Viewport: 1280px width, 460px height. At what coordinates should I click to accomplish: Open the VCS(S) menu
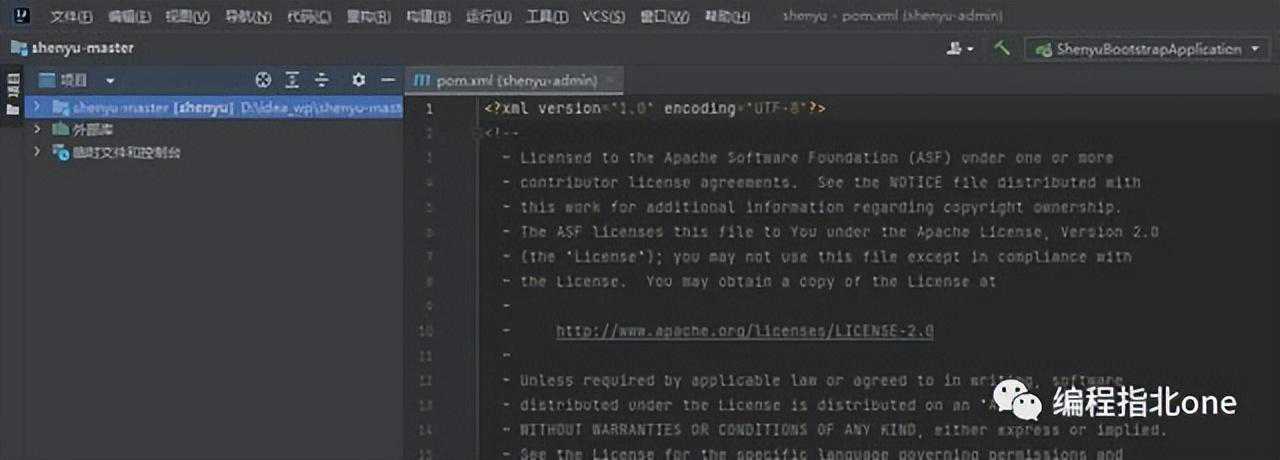coord(603,16)
